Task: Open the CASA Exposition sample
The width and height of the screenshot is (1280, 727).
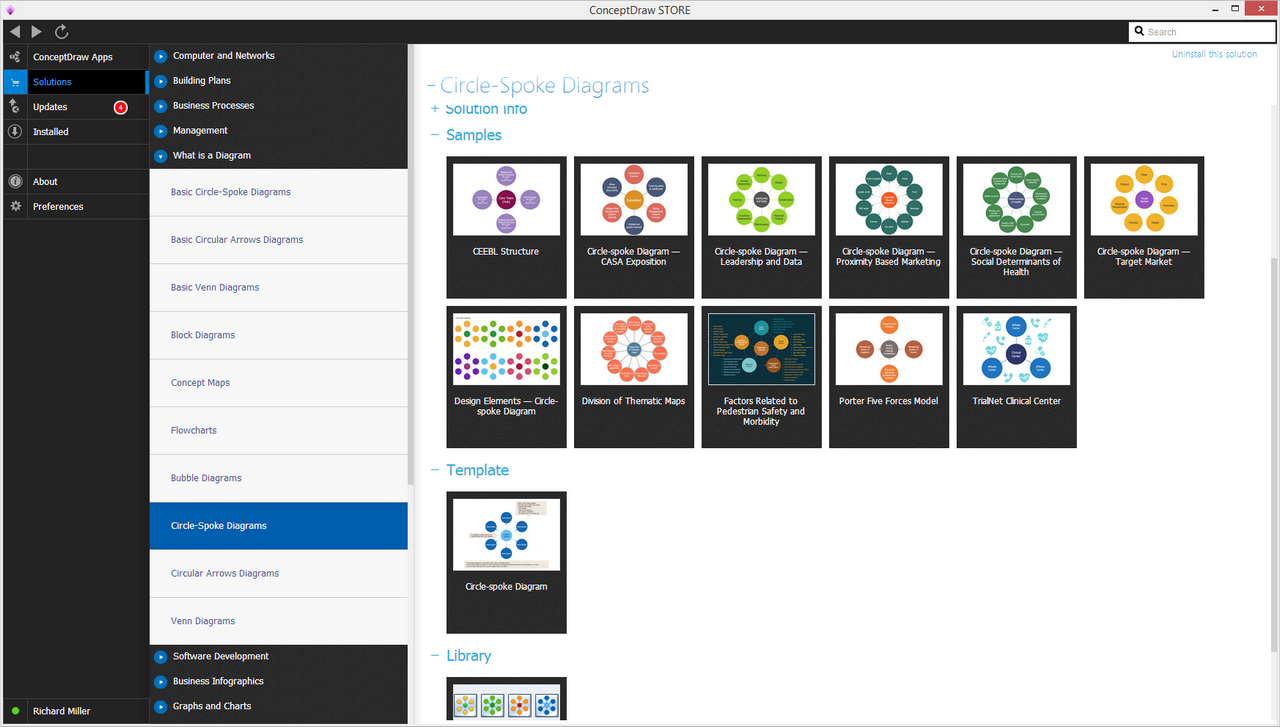Action: [x=634, y=227]
